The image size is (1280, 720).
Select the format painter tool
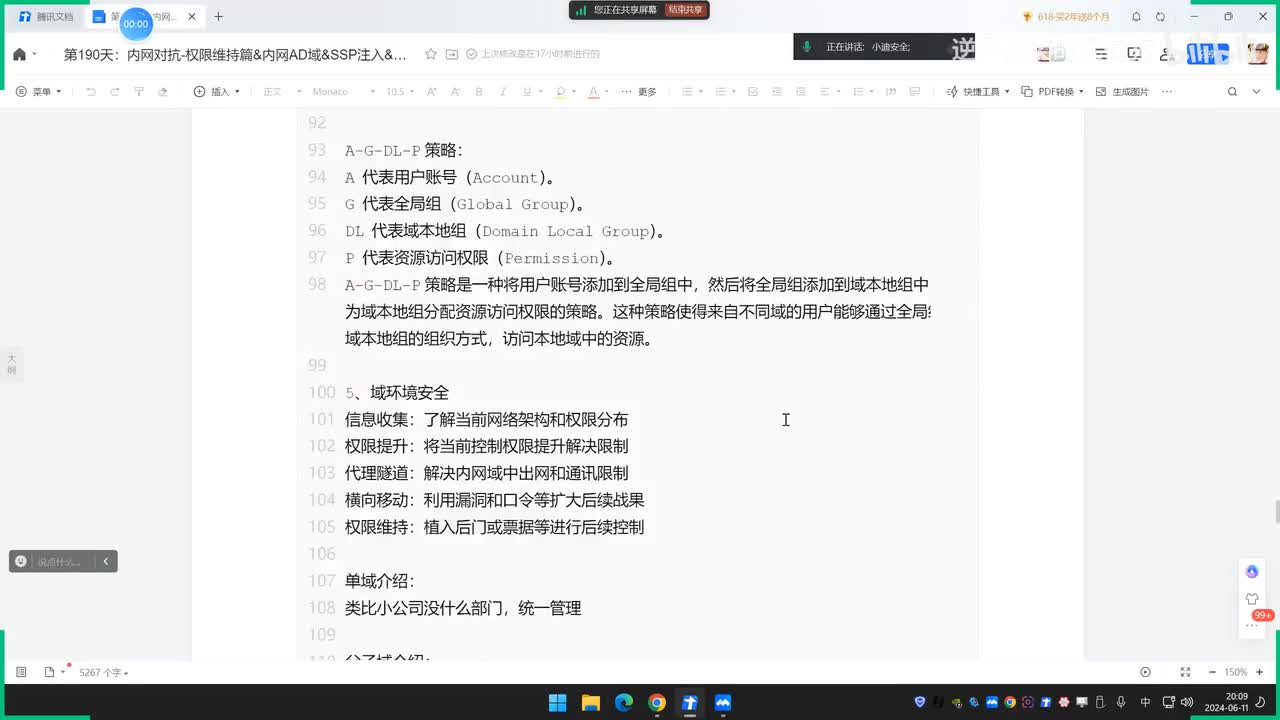[139, 91]
